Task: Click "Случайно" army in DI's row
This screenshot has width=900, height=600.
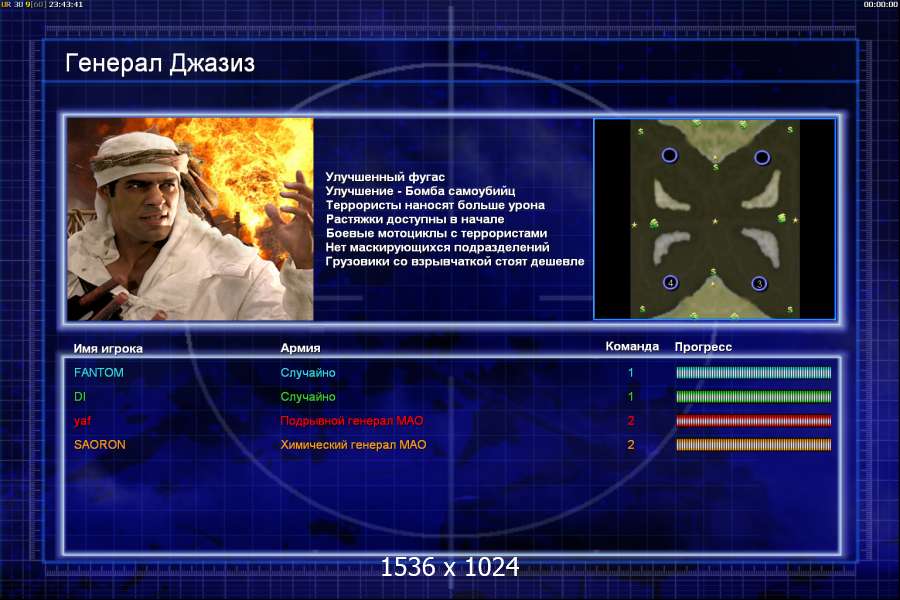Action: (308, 397)
